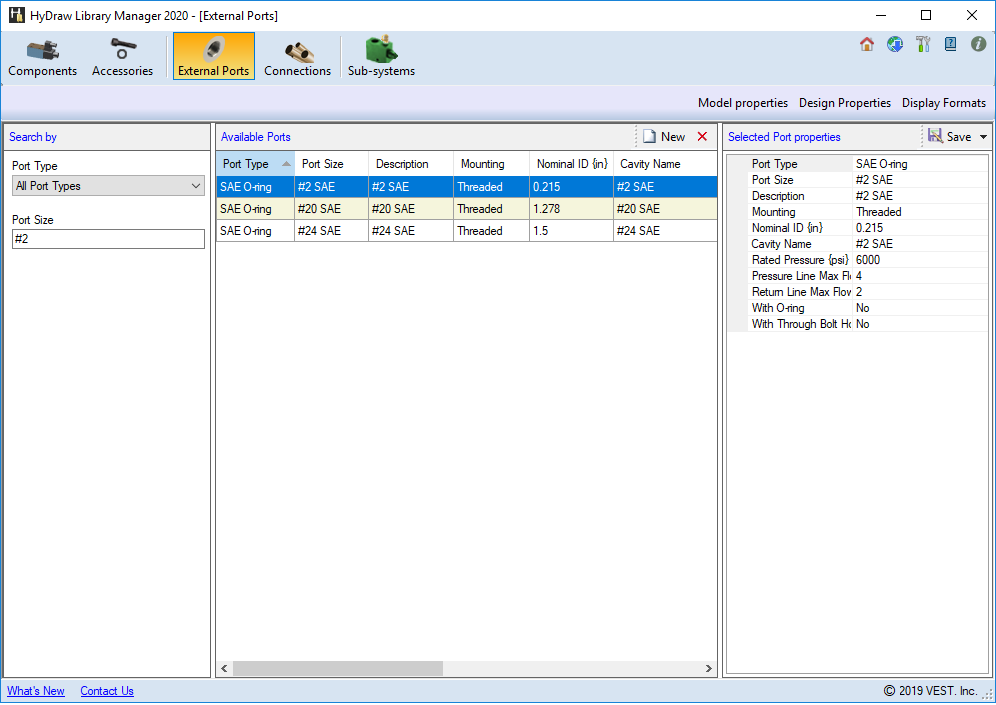Open Model properties menu
This screenshot has height=705, width=996.
pyautogui.click(x=742, y=103)
